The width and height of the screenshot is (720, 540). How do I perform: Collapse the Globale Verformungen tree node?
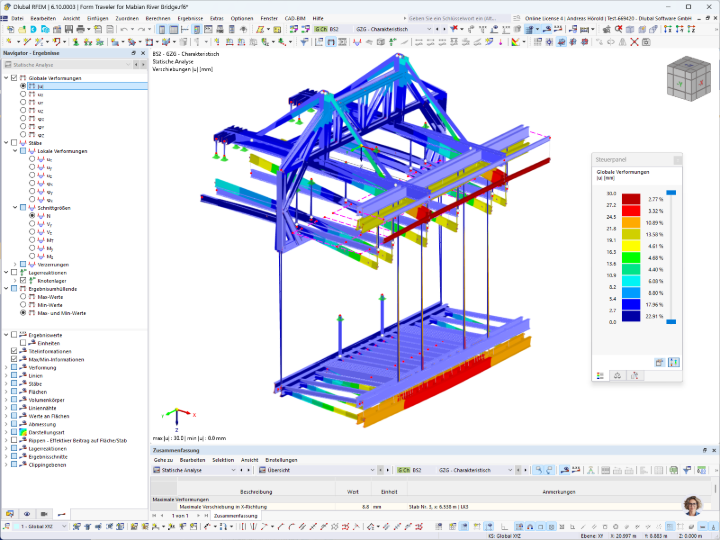pyautogui.click(x=6, y=78)
